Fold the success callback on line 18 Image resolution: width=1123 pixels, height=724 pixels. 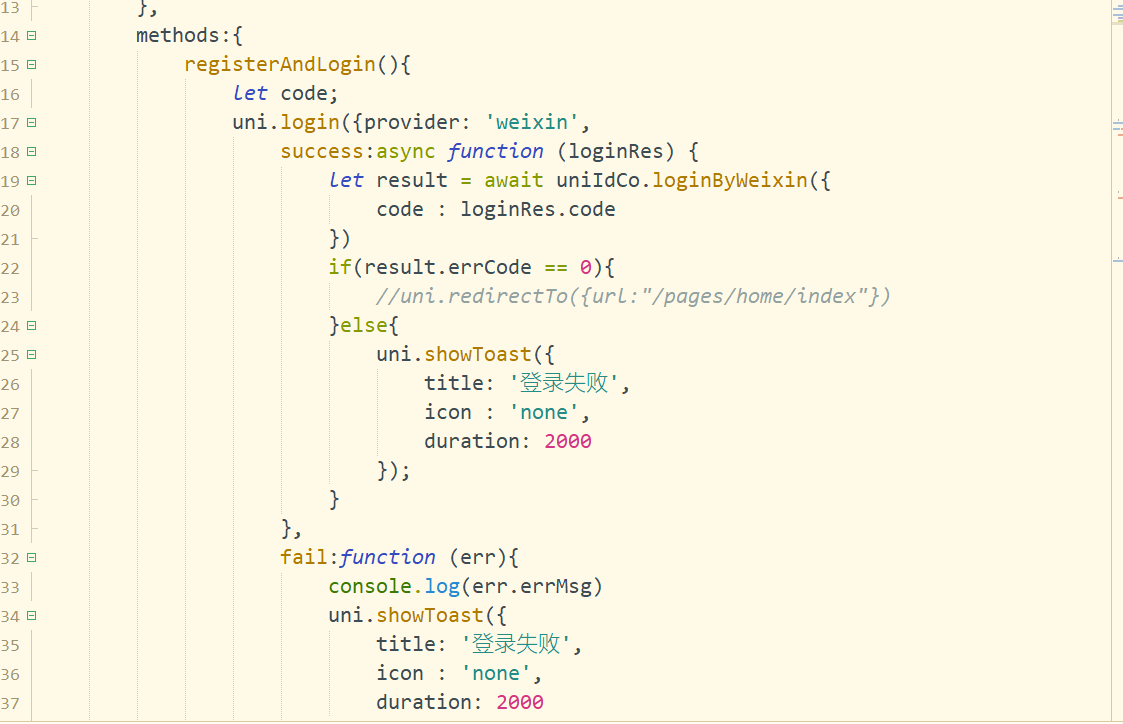(32, 152)
